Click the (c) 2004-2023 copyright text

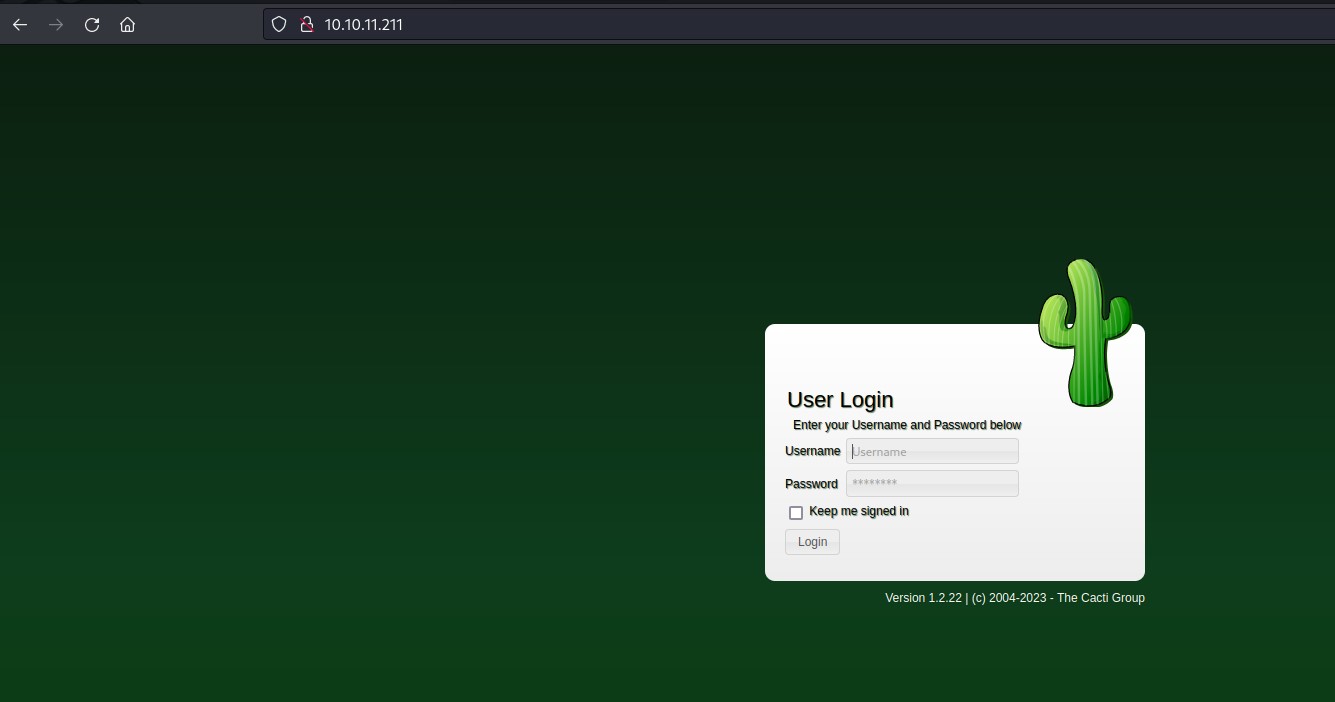(1009, 598)
